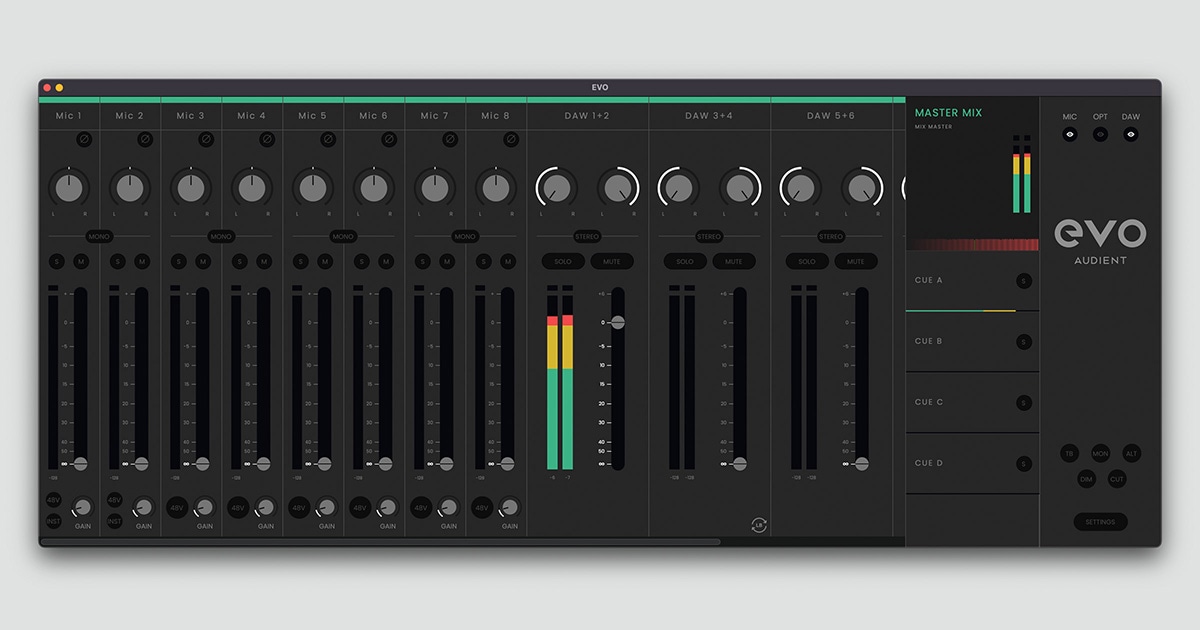Toggle phase invert on Mic 8
The height and width of the screenshot is (630, 1200).
pos(511,139)
